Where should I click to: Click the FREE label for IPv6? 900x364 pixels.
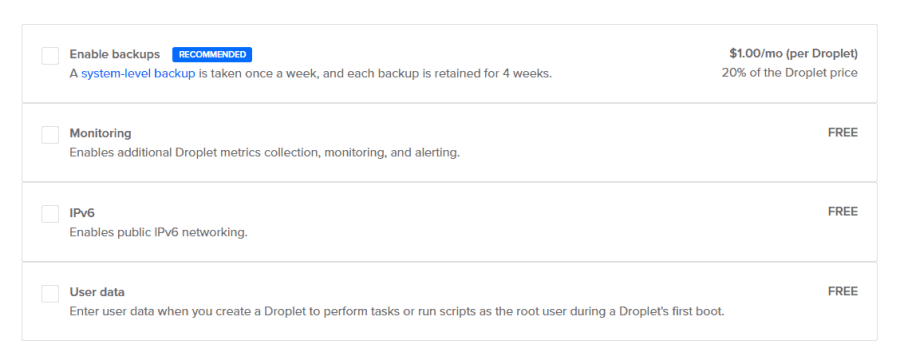[x=843, y=212]
